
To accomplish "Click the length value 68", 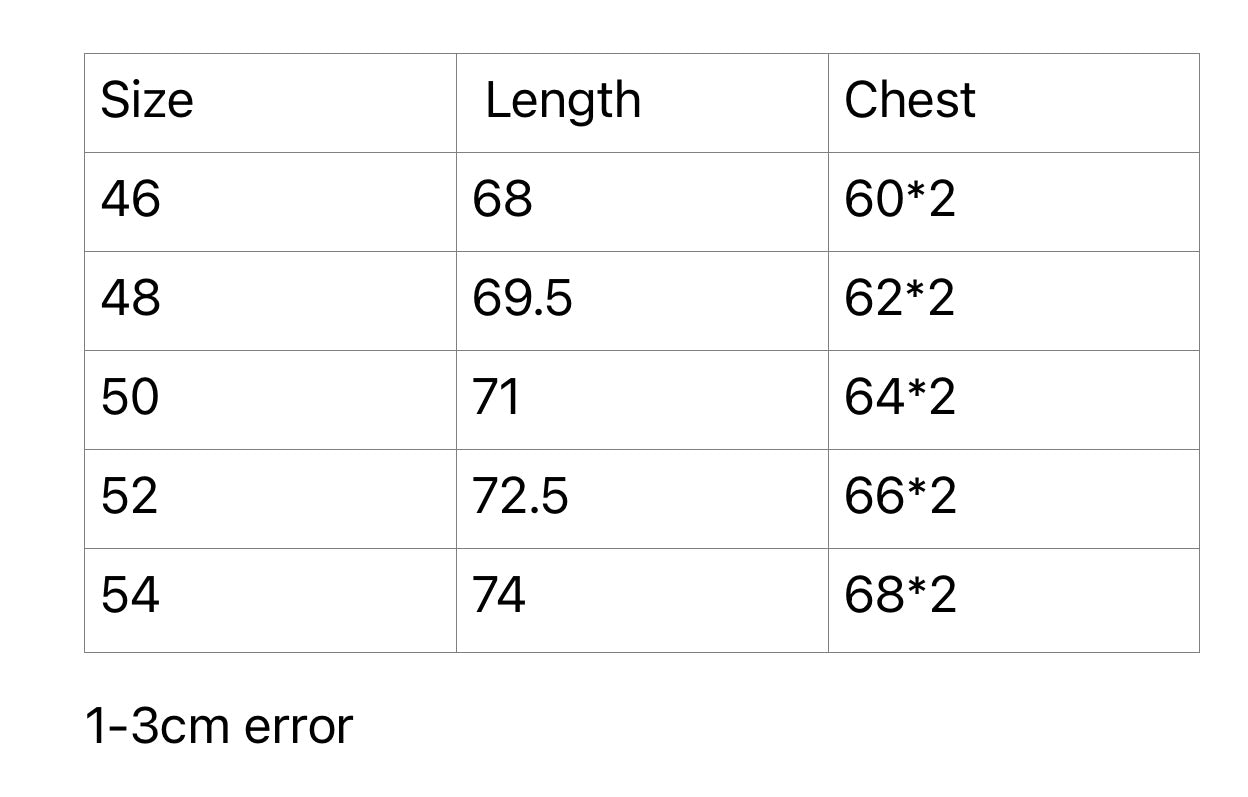I will [502, 199].
